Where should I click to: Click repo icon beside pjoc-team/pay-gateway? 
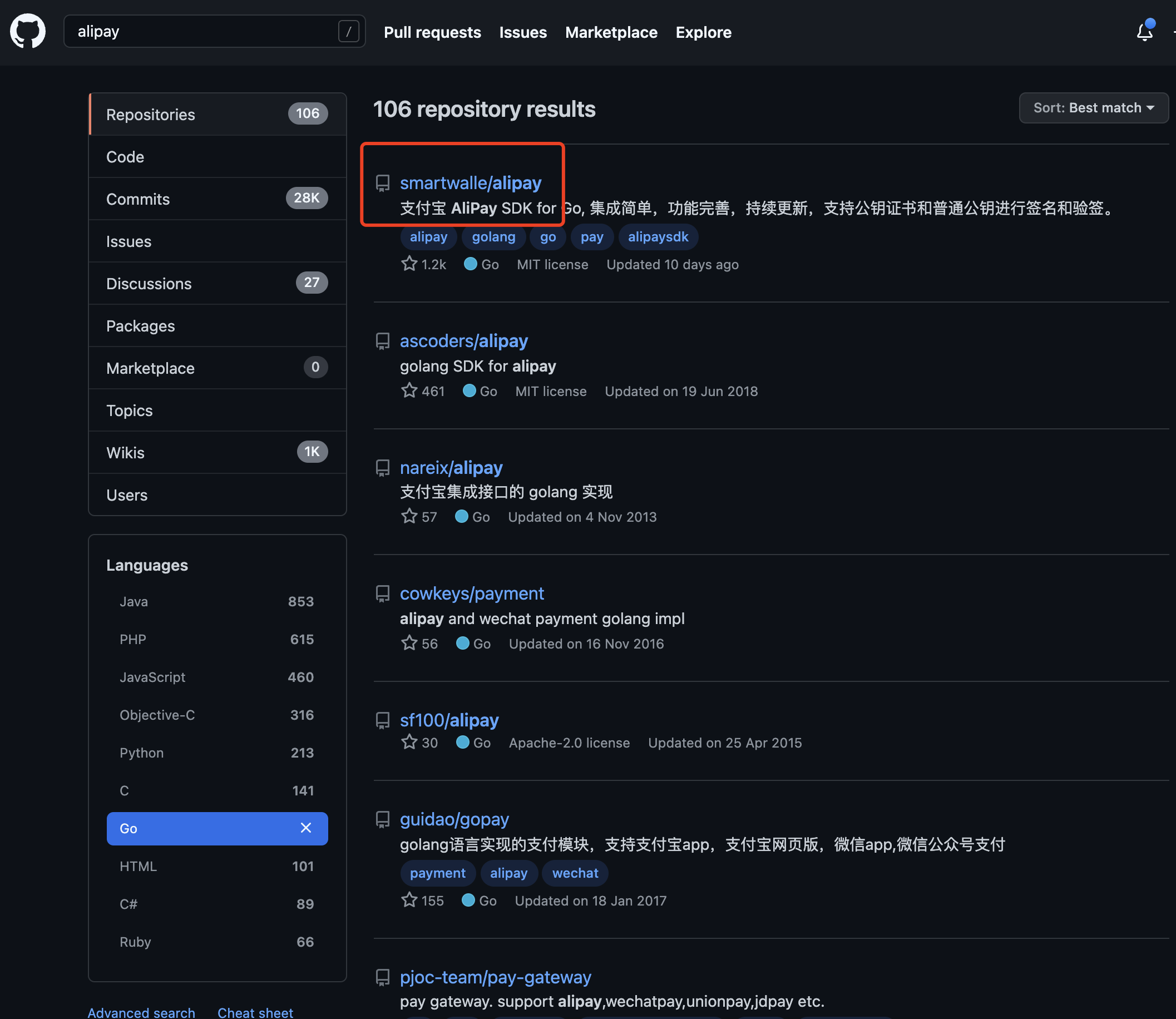tap(383, 977)
